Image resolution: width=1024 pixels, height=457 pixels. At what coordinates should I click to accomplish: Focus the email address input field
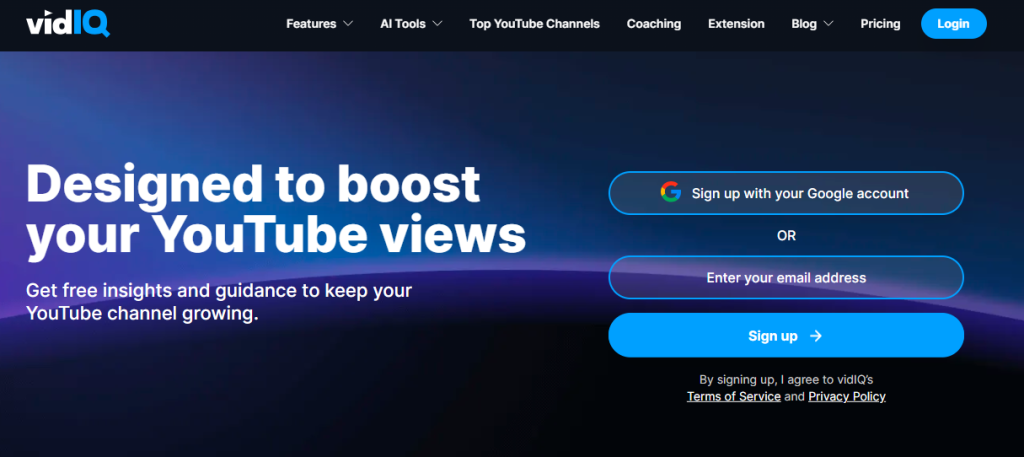pos(786,277)
